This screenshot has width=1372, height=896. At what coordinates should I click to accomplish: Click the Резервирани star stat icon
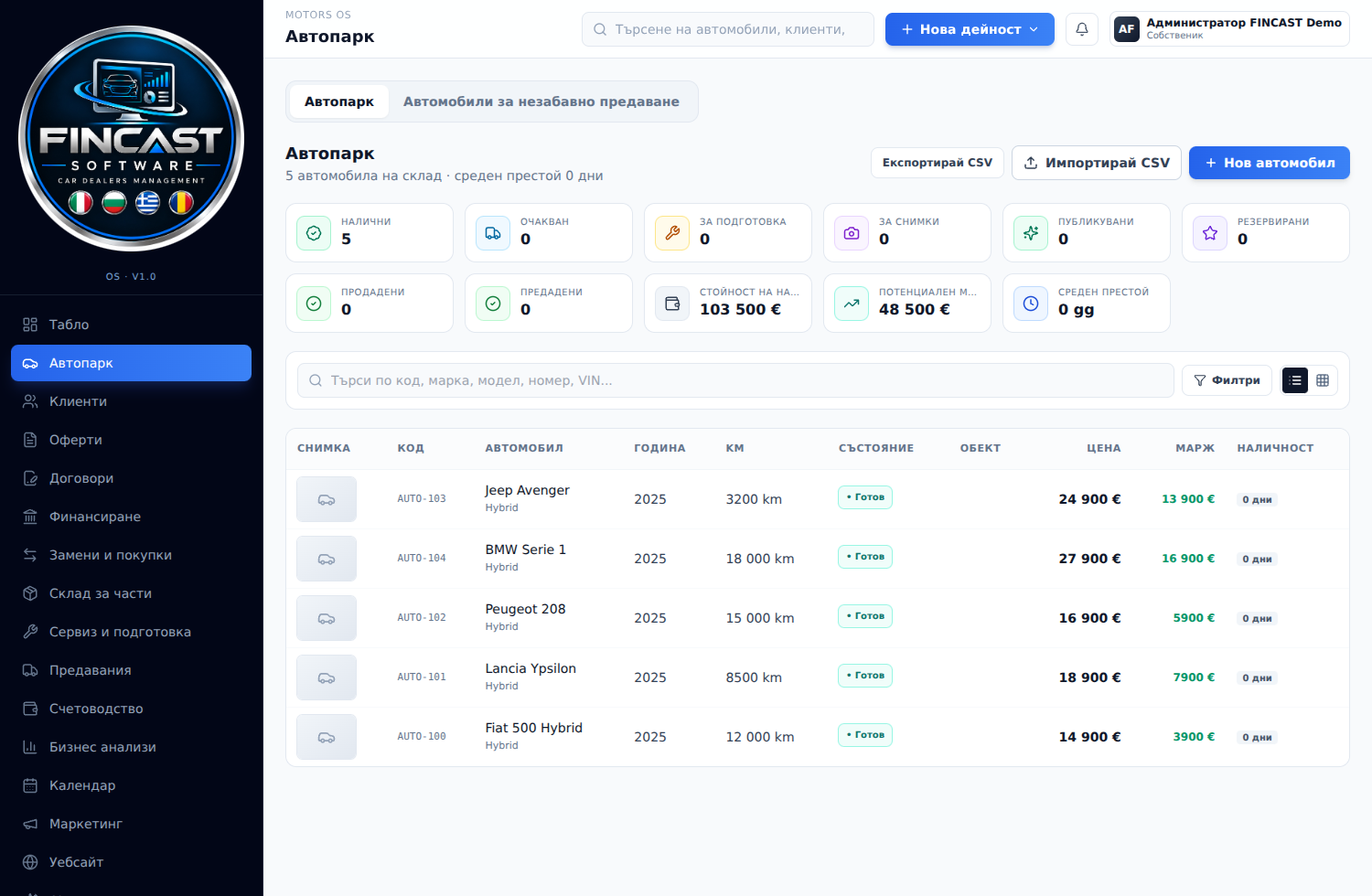(1210, 233)
